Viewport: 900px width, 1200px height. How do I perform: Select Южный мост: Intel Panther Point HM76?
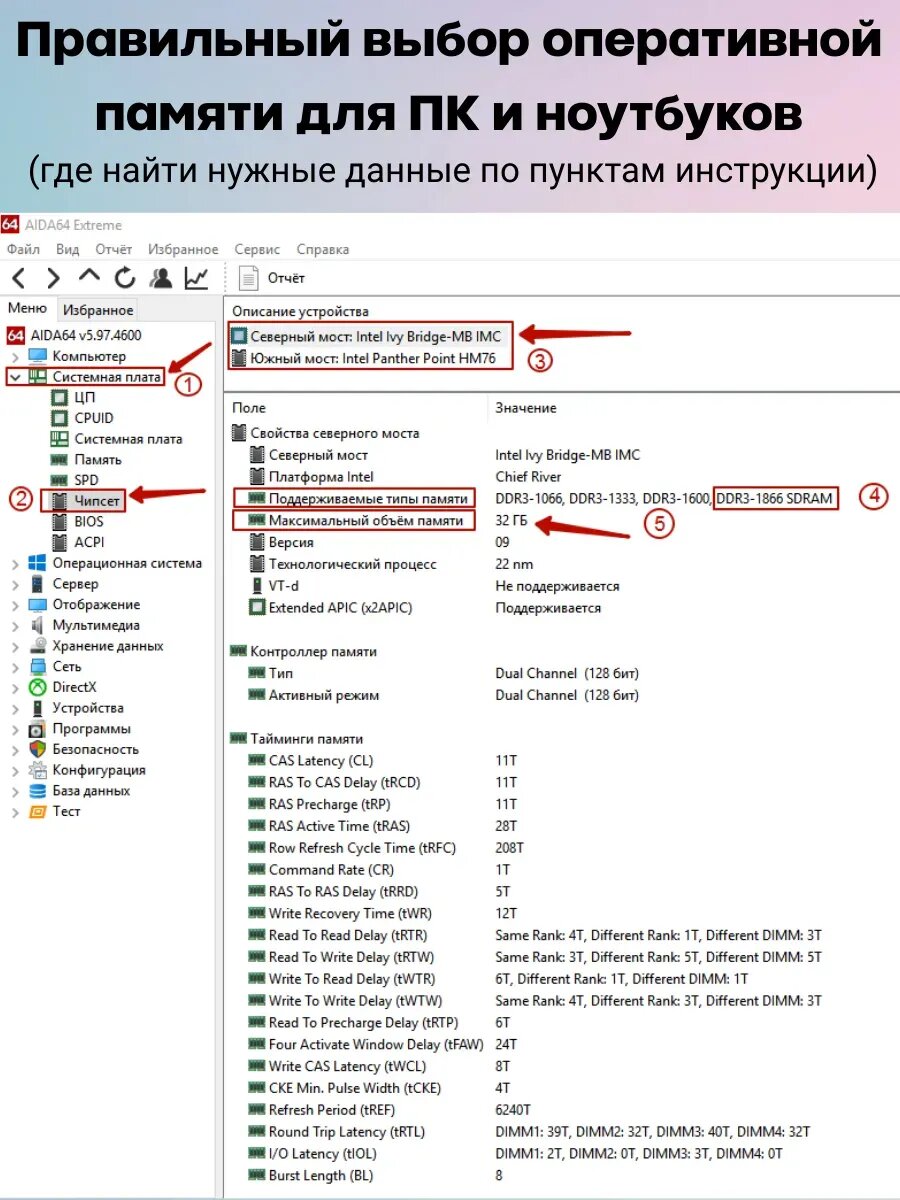pos(363,358)
